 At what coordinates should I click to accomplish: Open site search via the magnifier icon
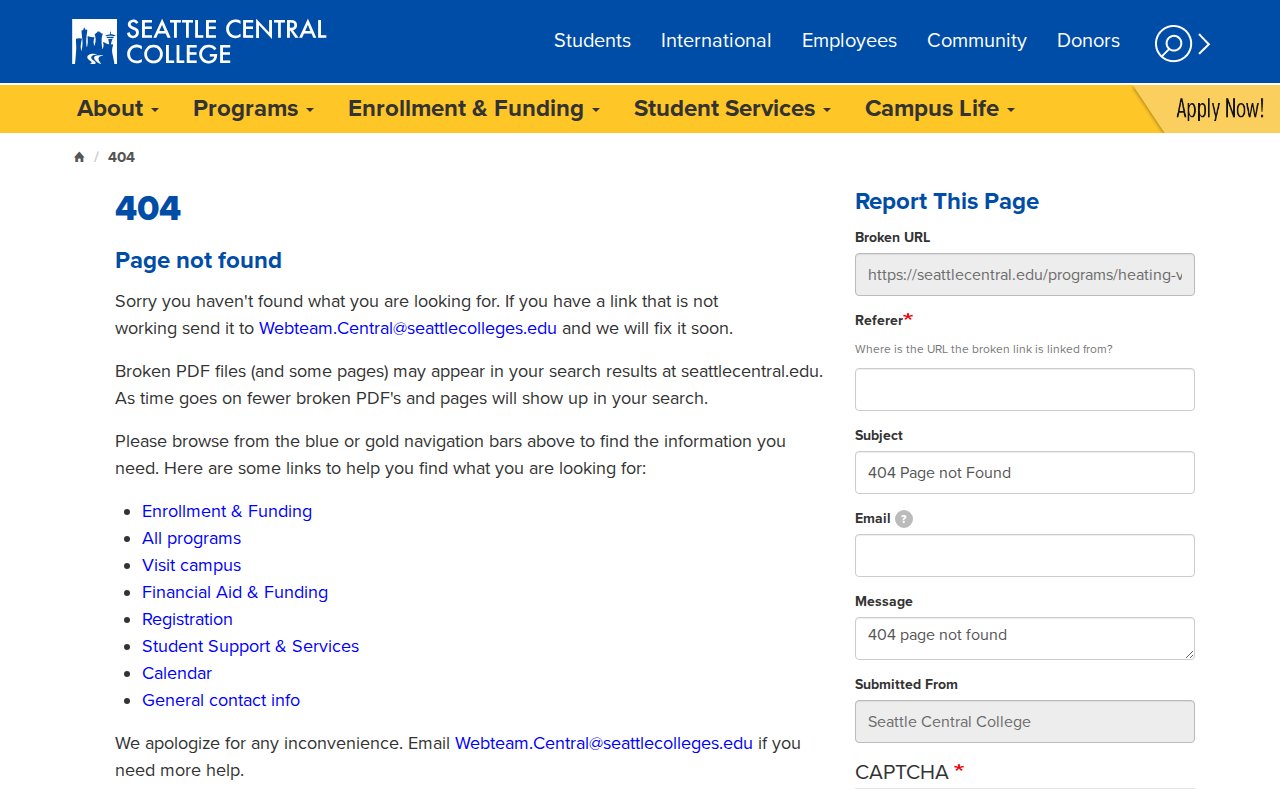1172,44
